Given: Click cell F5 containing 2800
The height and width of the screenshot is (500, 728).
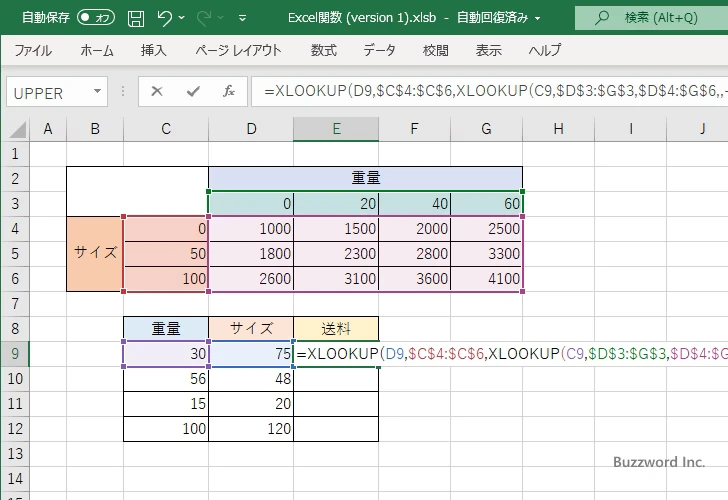Looking at the screenshot, I should 415,253.
